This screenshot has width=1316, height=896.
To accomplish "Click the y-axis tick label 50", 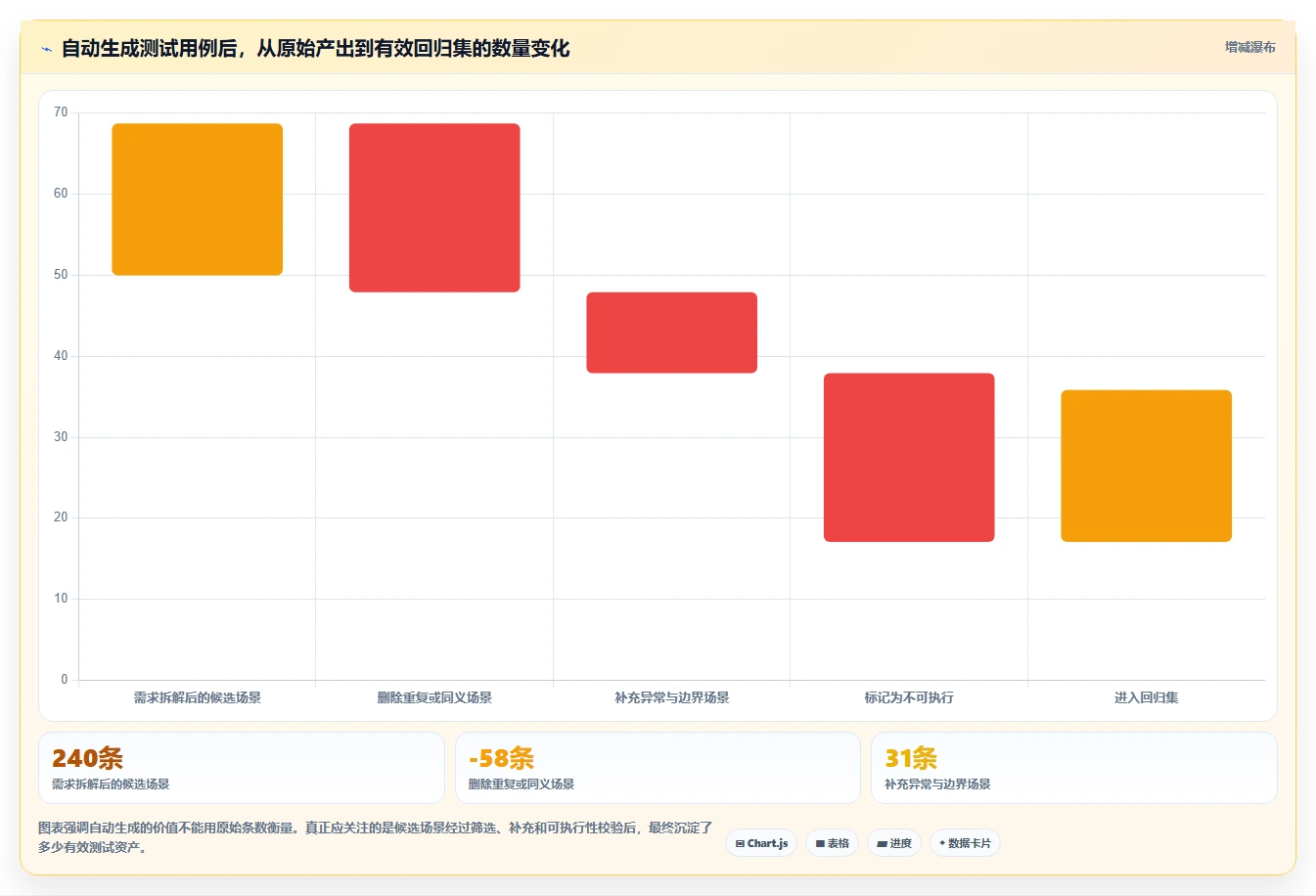I will [x=61, y=275].
